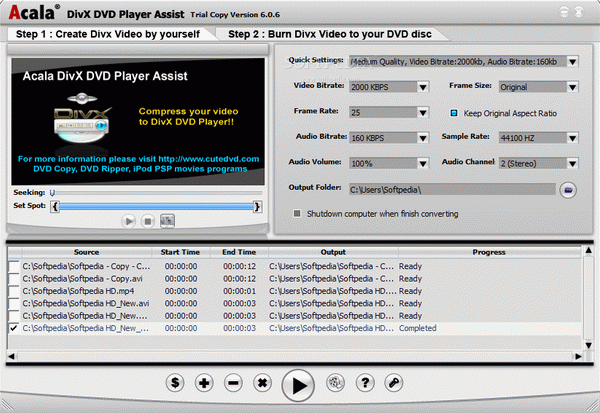The width and height of the screenshot is (600, 413).
Task: Click the end spot bracket marker
Action: [258, 207]
